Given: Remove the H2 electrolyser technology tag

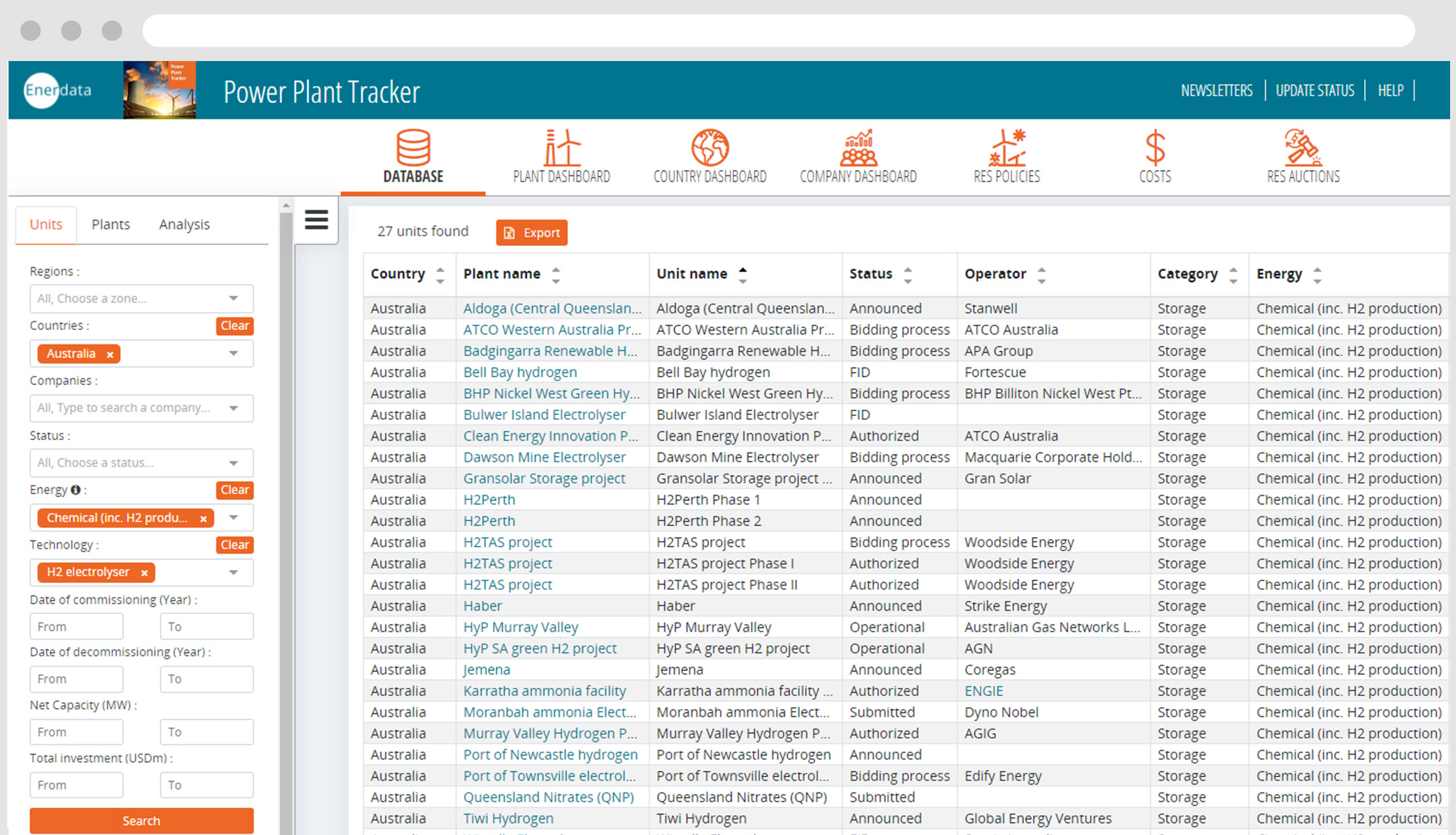Looking at the screenshot, I should tap(144, 573).
